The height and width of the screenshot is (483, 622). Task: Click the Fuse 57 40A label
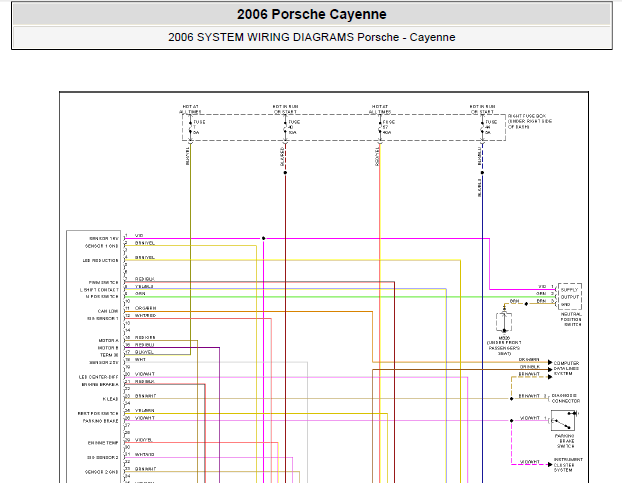389,127
